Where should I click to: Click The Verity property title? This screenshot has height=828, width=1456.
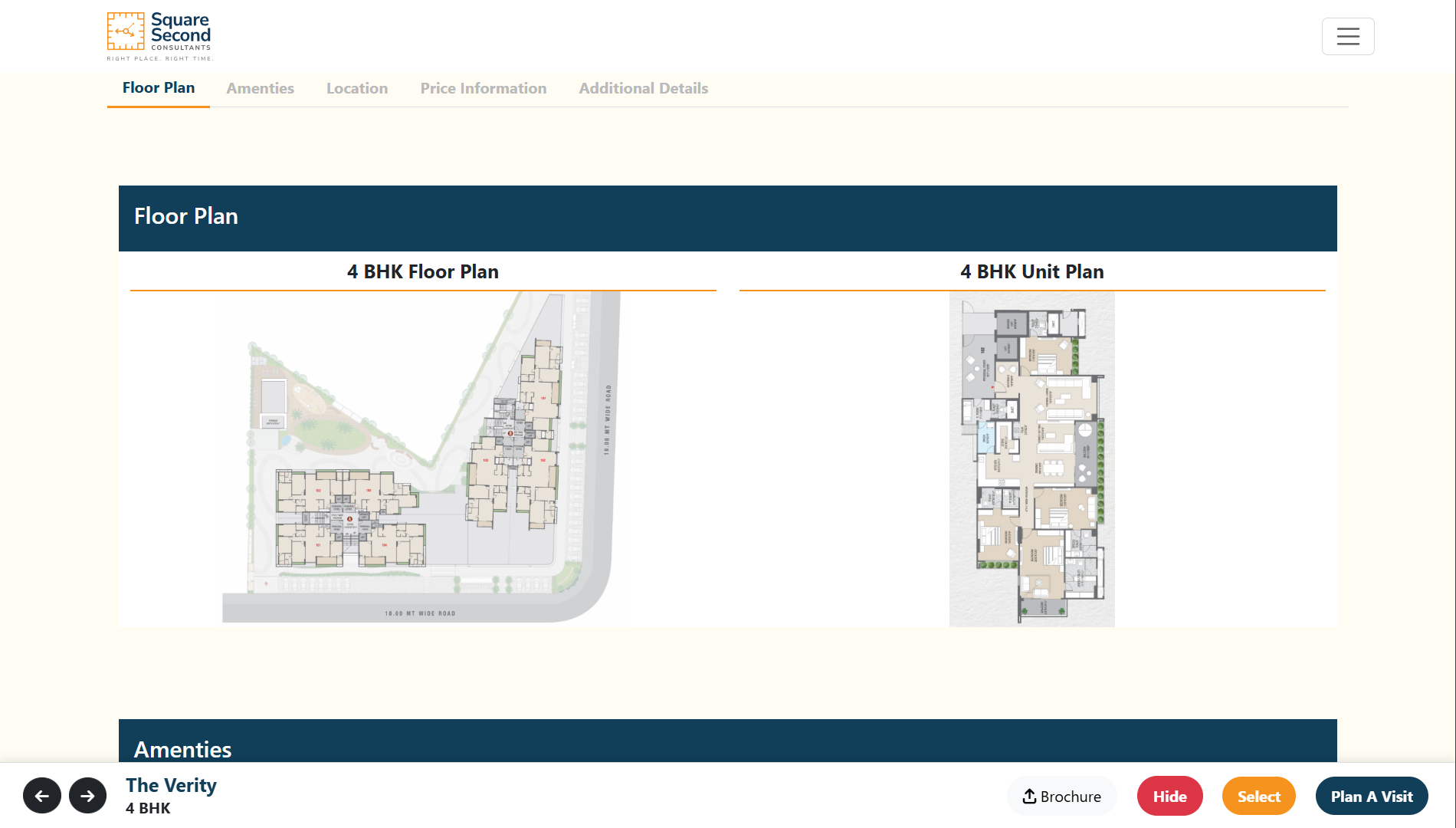pyautogui.click(x=172, y=785)
